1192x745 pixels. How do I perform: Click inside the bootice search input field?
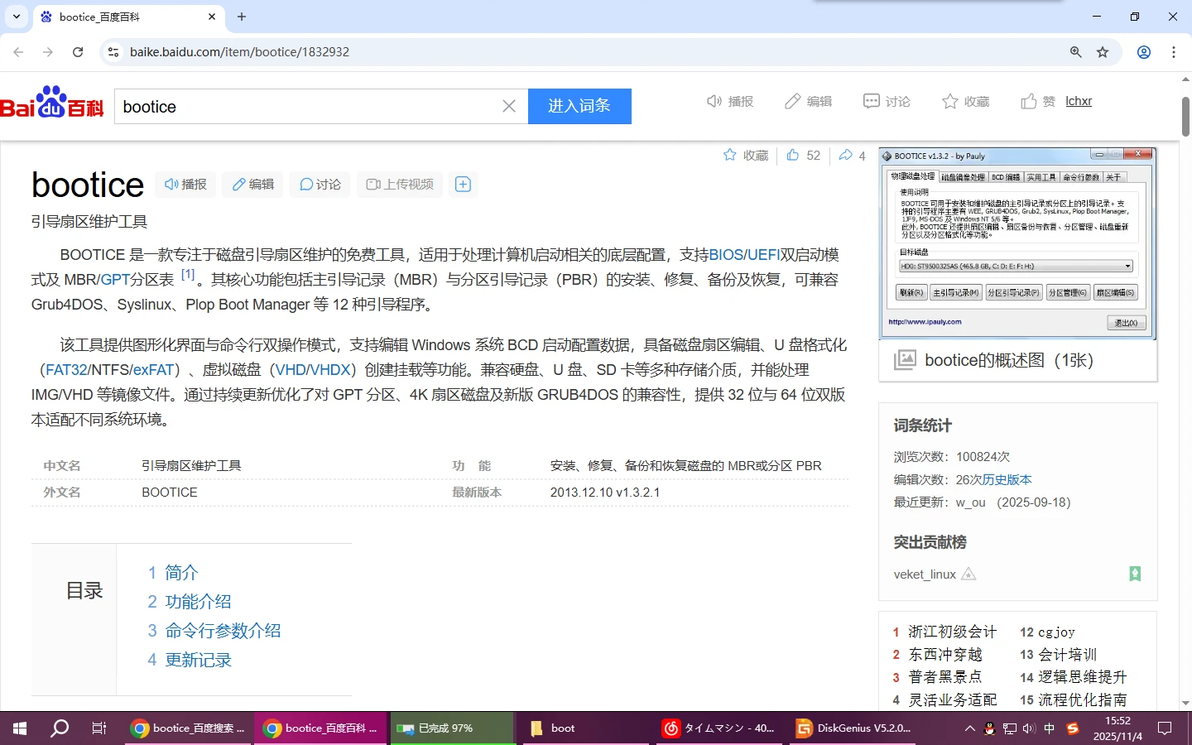tap(300, 106)
